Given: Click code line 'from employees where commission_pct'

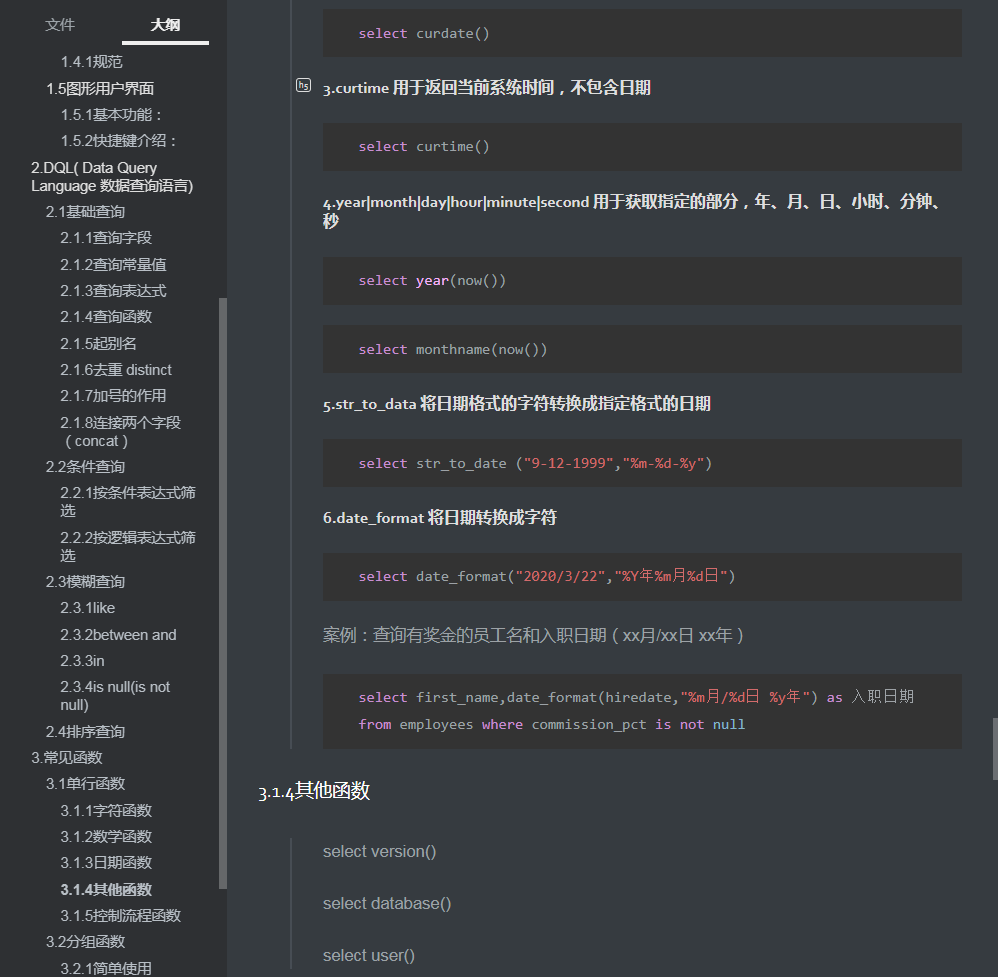Looking at the screenshot, I should [551, 724].
